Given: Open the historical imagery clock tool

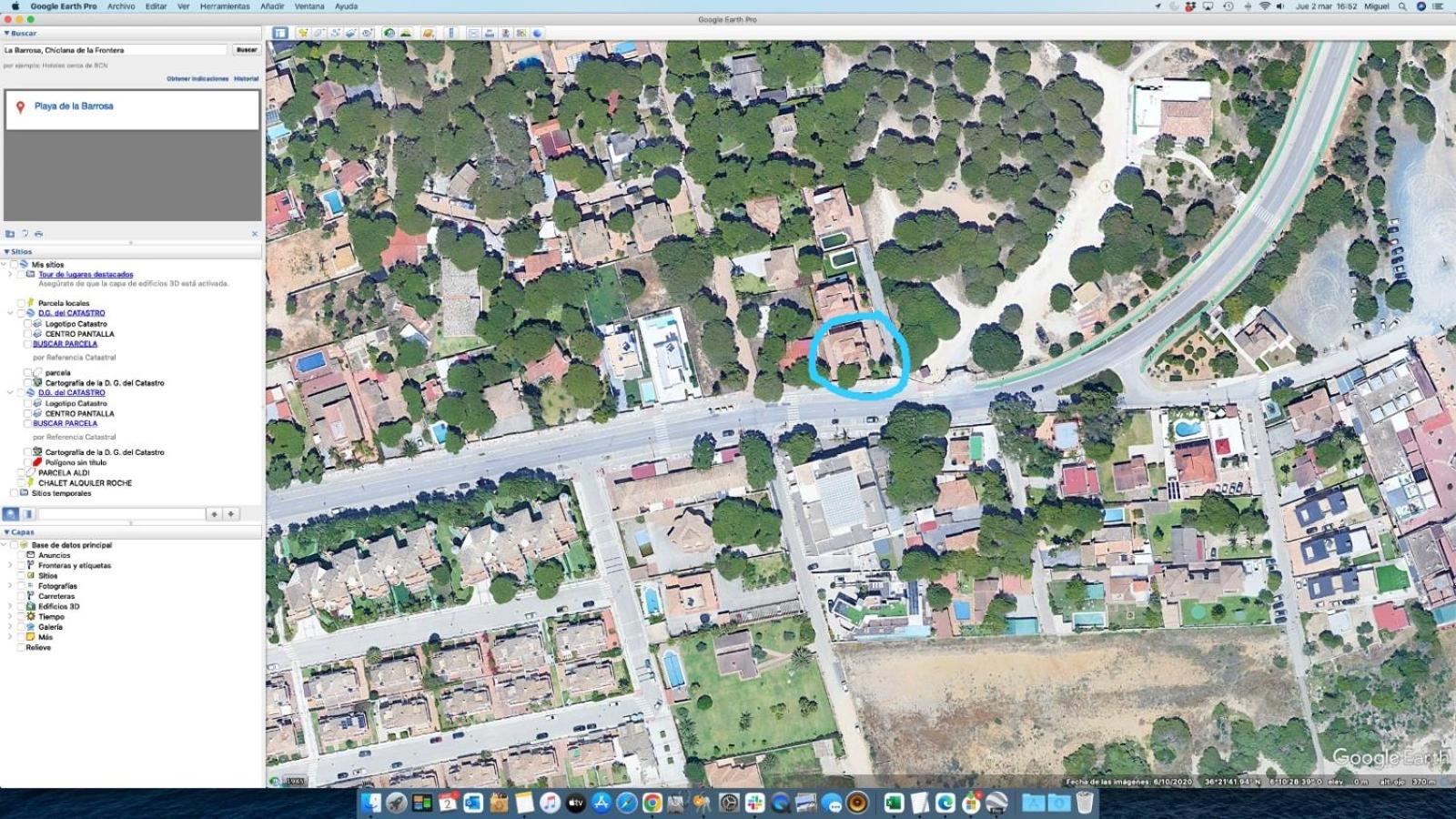Looking at the screenshot, I should tap(389, 33).
